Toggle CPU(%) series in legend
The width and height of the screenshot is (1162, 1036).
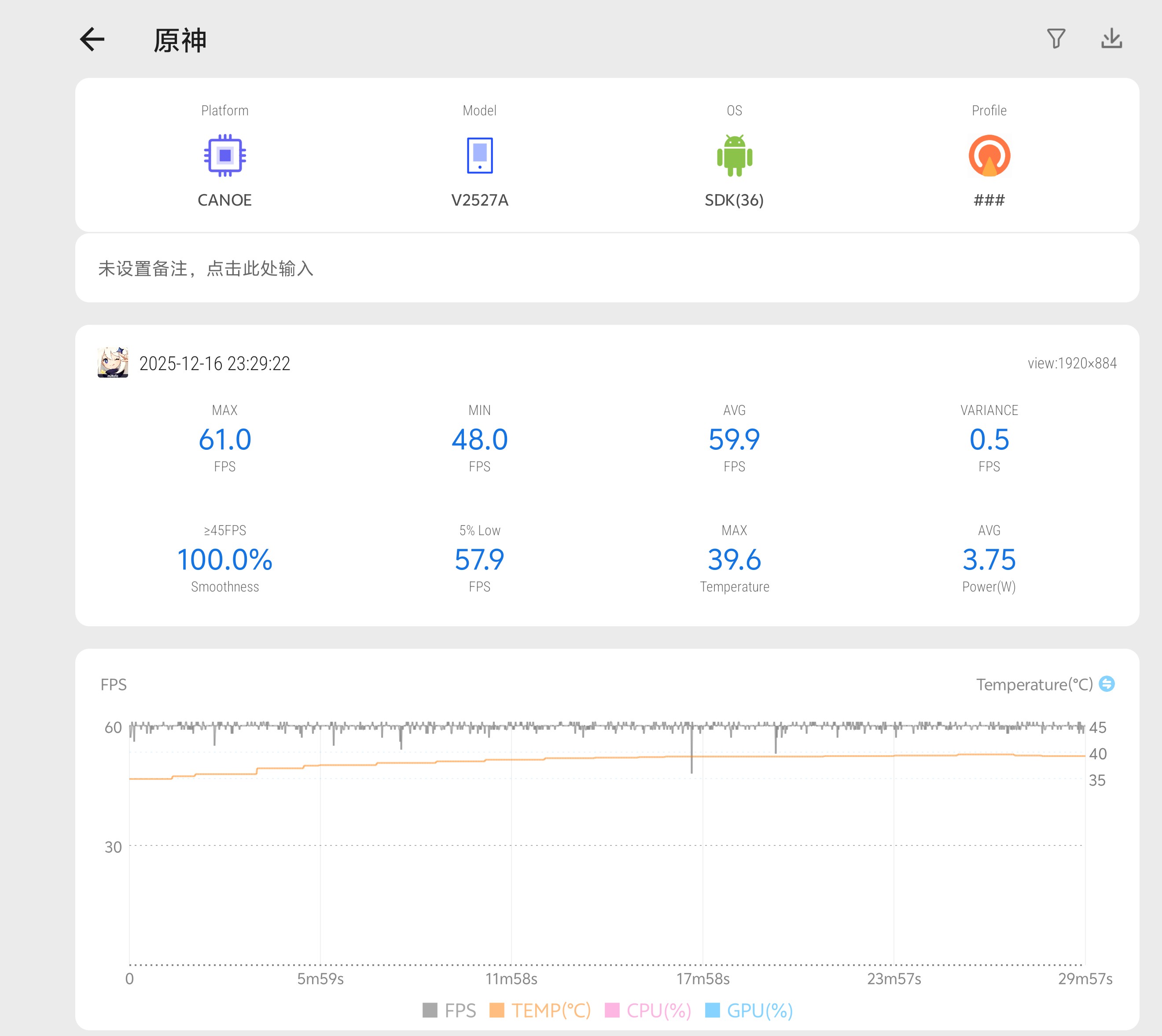point(648,1010)
